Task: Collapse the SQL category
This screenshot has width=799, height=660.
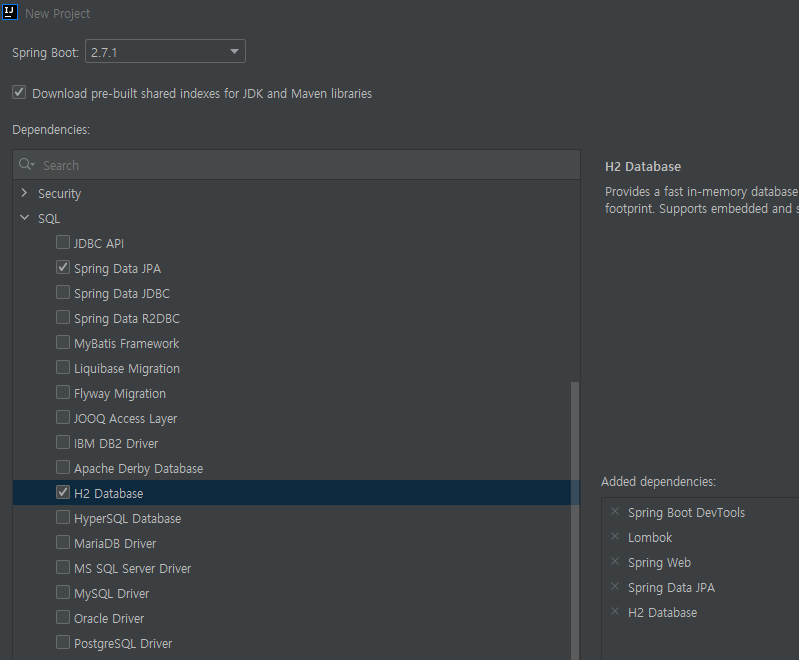Action: [24, 218]
